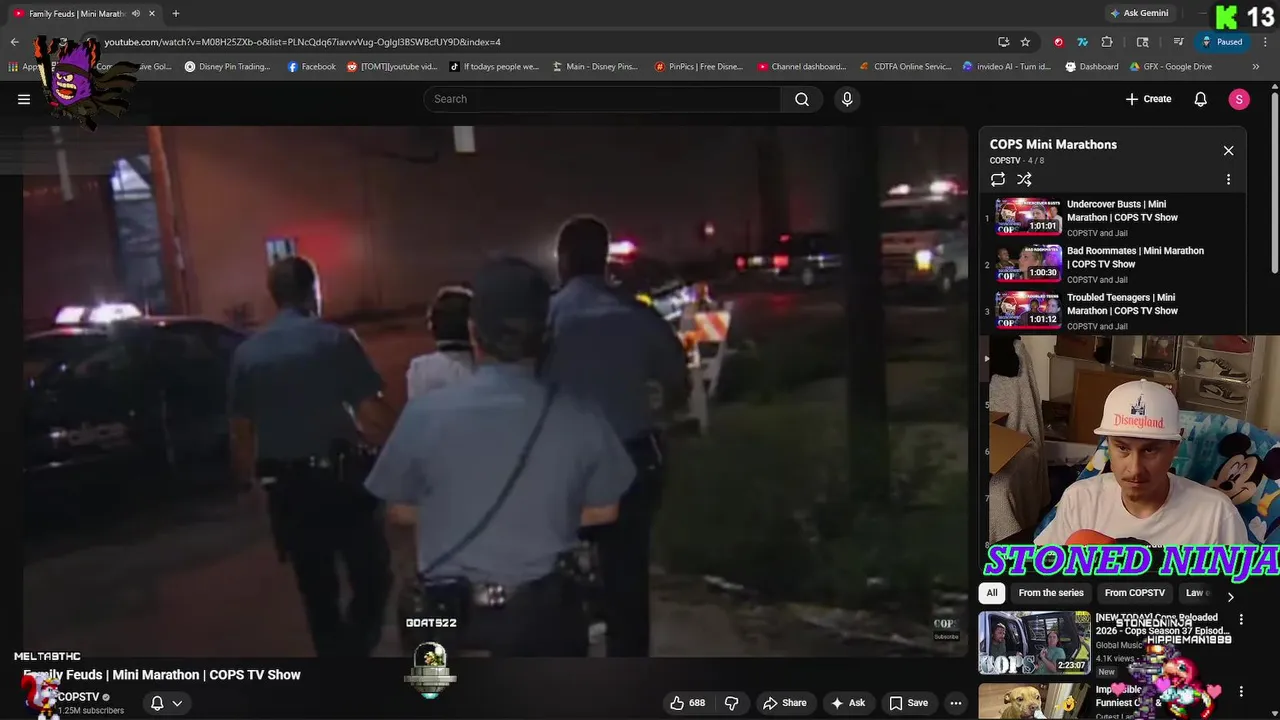Click the page vertical scrollbar
This screenshot has height=720, width=1280.
click(1274, 180)
